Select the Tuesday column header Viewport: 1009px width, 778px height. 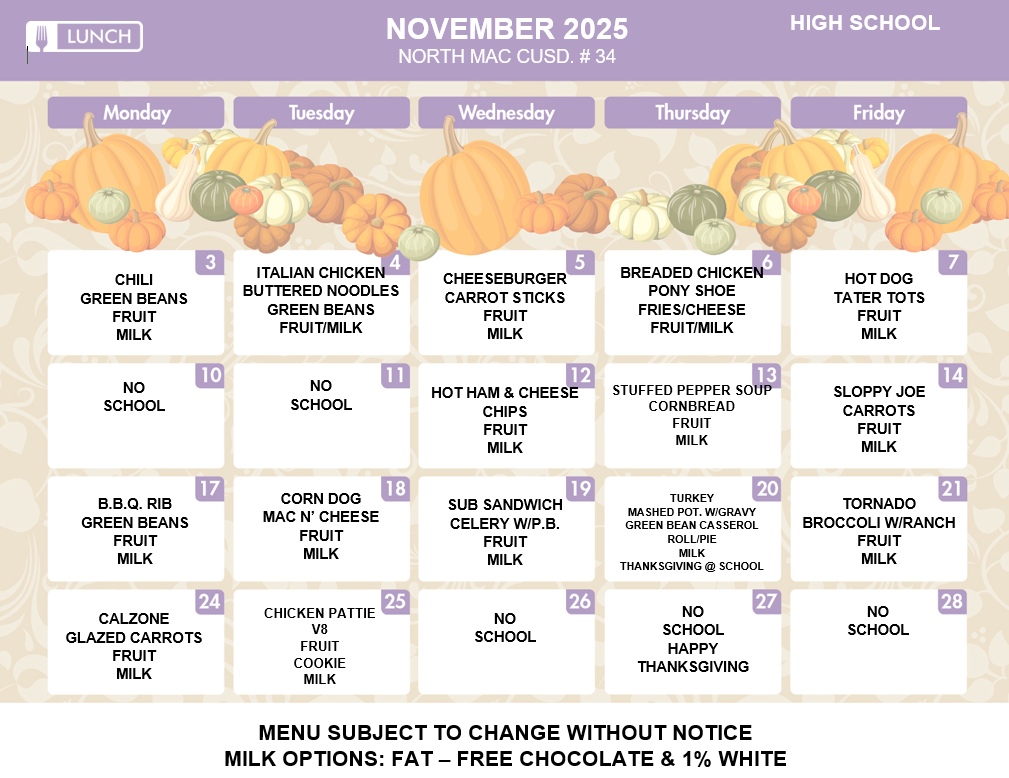tap(321, 113)
